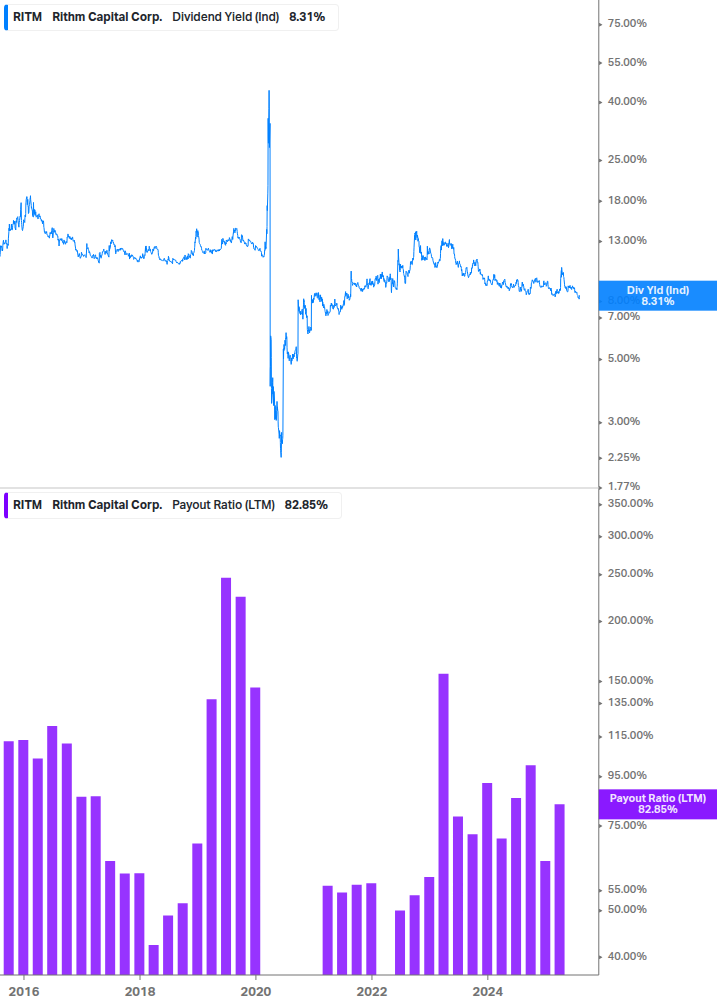717x1005 pixels.
Task: Click the last payout ratio bar at 82.85%
Action: tap(559, 890)
